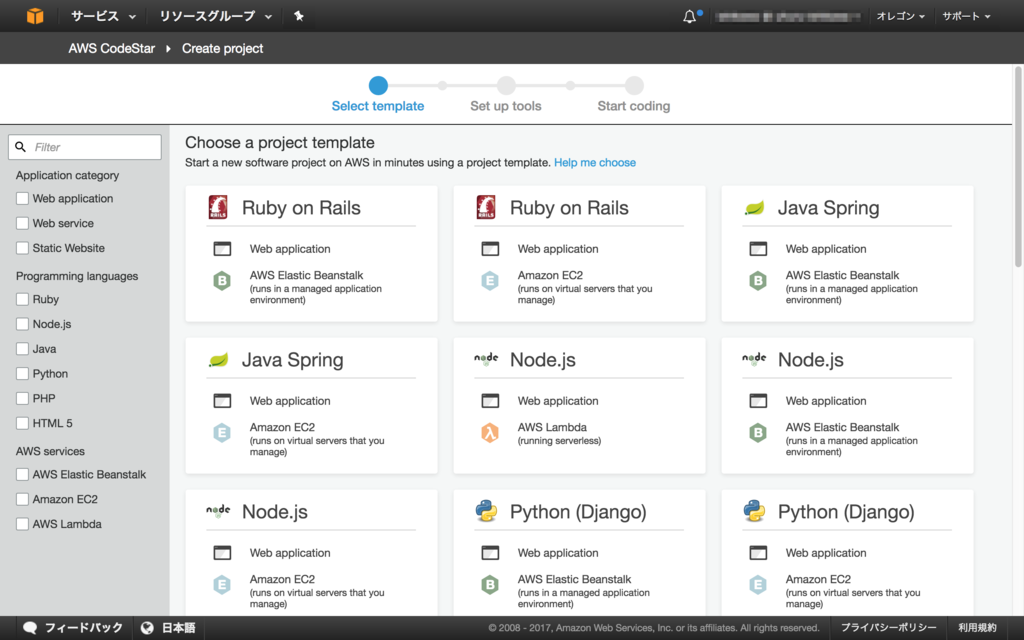Click EC2 E icon on Node.js card
Viewport: 1024px width, 640px height.
coord(222,584)
